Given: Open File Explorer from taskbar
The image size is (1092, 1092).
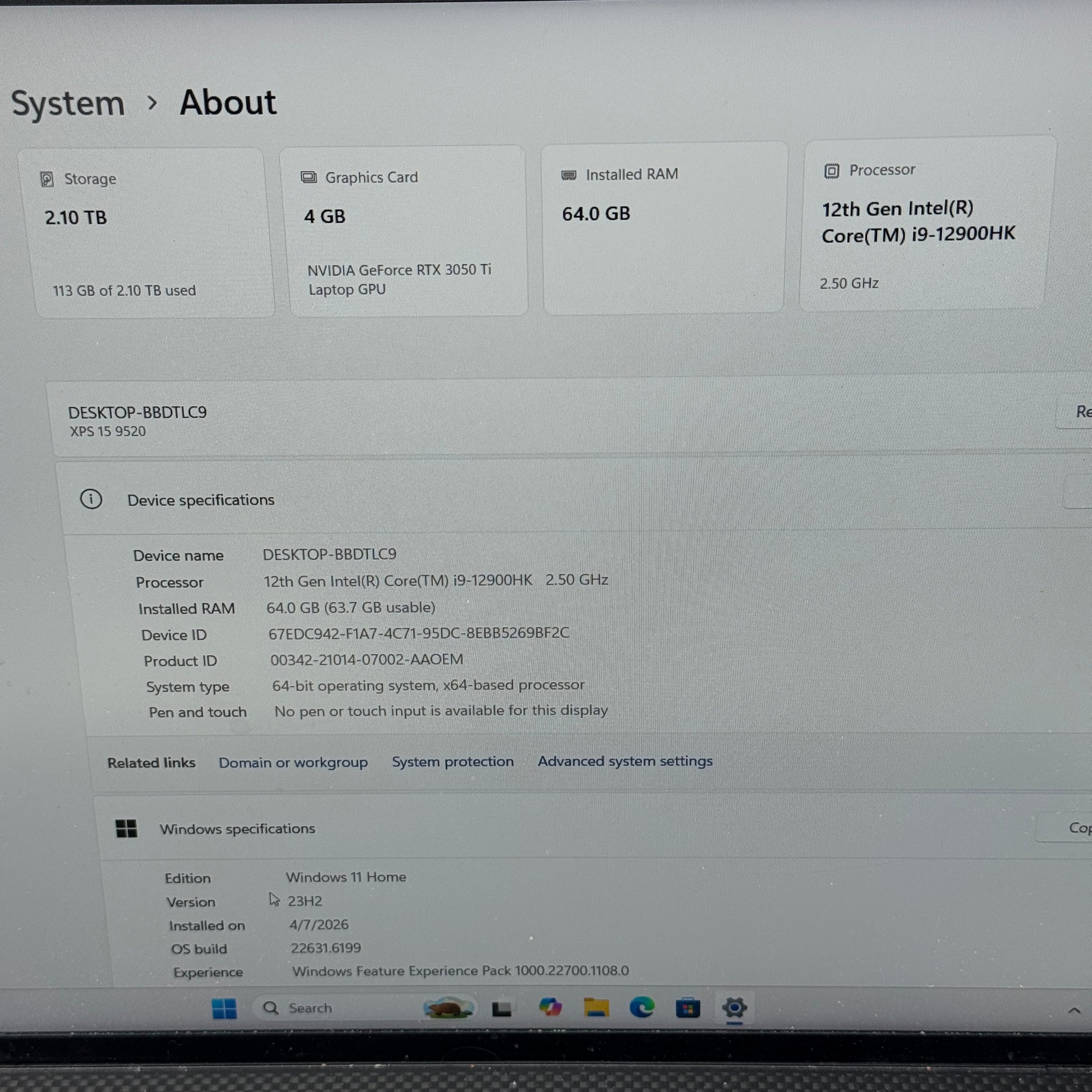Looking at the screenshot, I should (596, 1007).
